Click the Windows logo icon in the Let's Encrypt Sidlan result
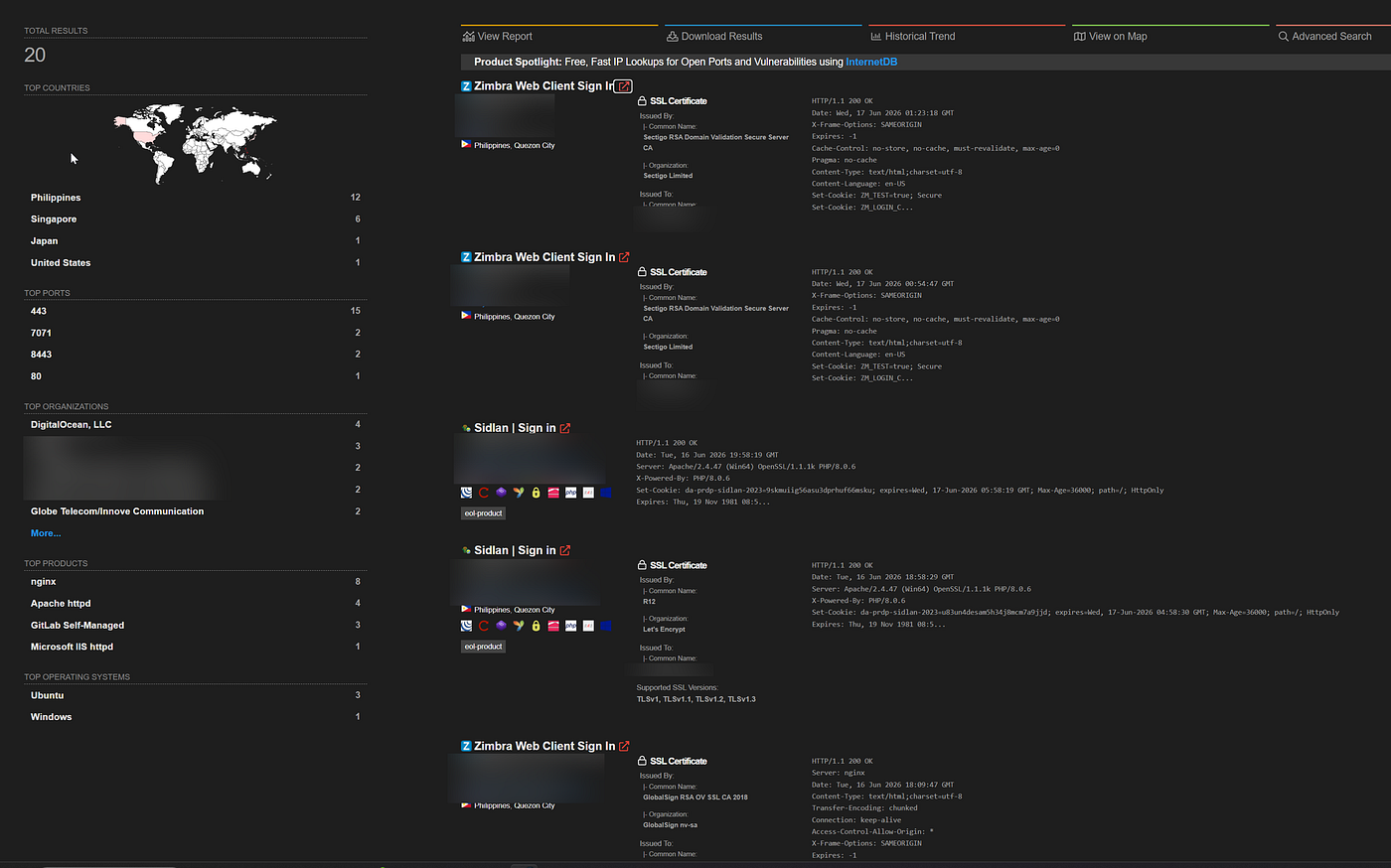The image size is (1391, 868). pos(606,626)
